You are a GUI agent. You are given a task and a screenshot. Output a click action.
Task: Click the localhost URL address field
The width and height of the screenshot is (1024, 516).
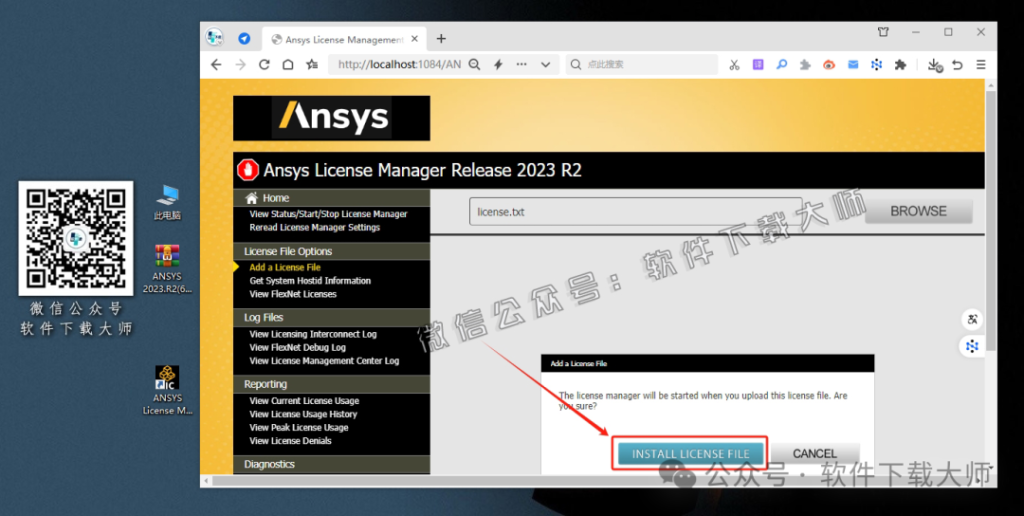click(x=400, y=65)
